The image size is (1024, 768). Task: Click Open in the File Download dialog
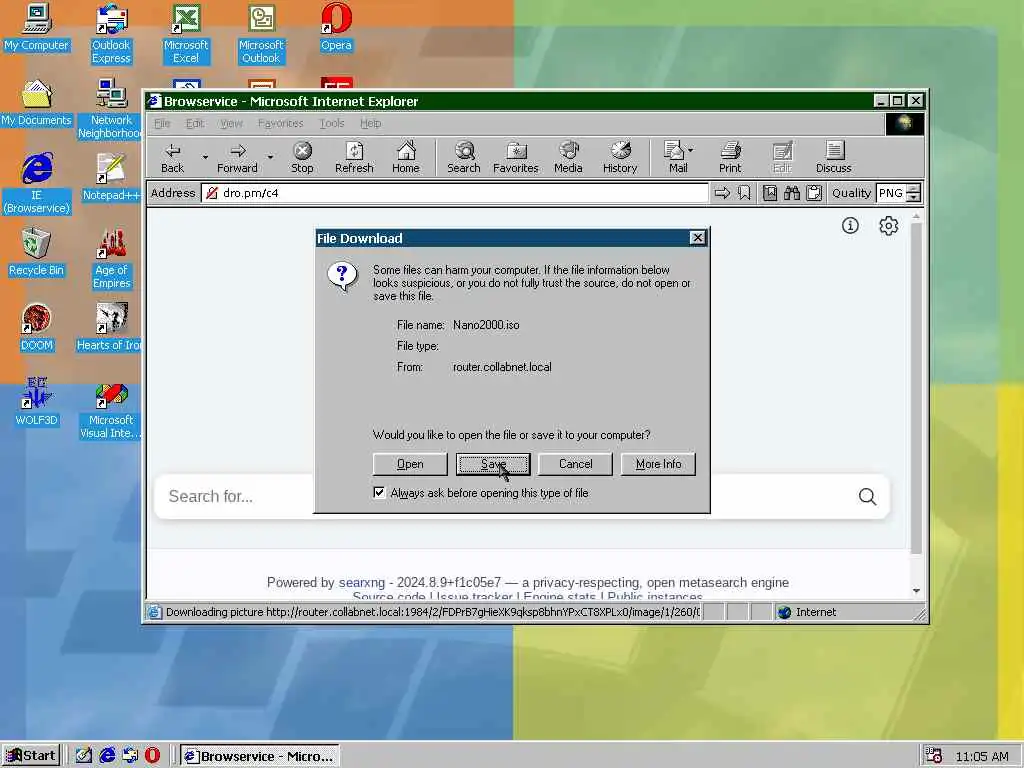[x=410, y=464]
